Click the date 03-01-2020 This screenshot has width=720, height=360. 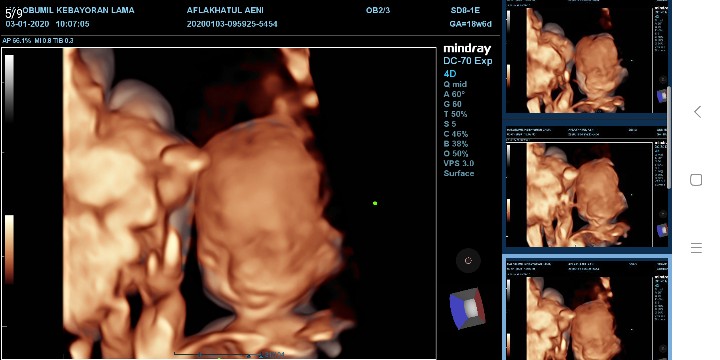[x=26, y=24]
